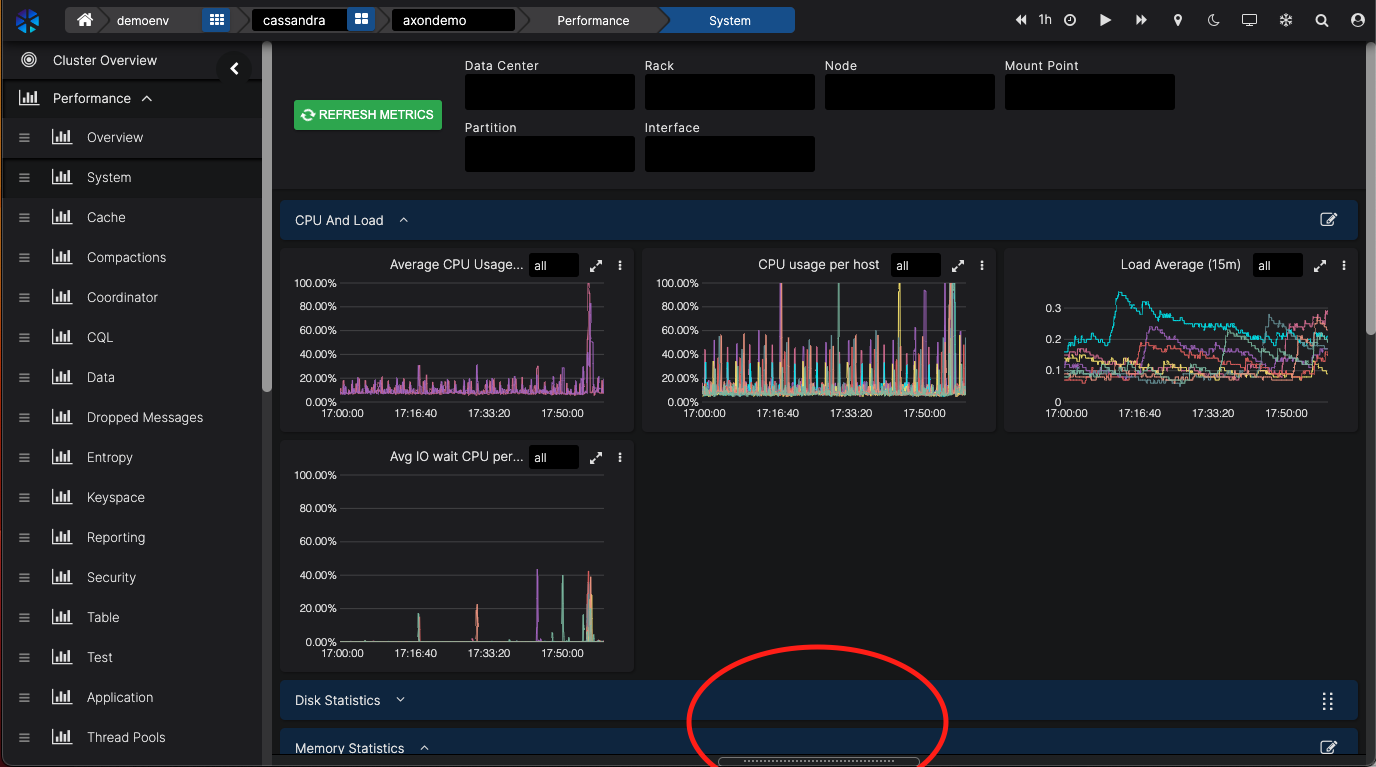Click the home icon in the breadcrumb

pyautogui.click(x=85, y=20)
